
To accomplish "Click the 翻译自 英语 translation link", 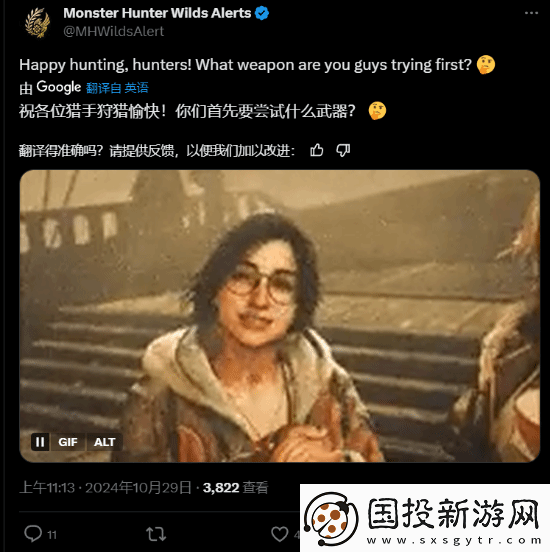I will 117,88.
